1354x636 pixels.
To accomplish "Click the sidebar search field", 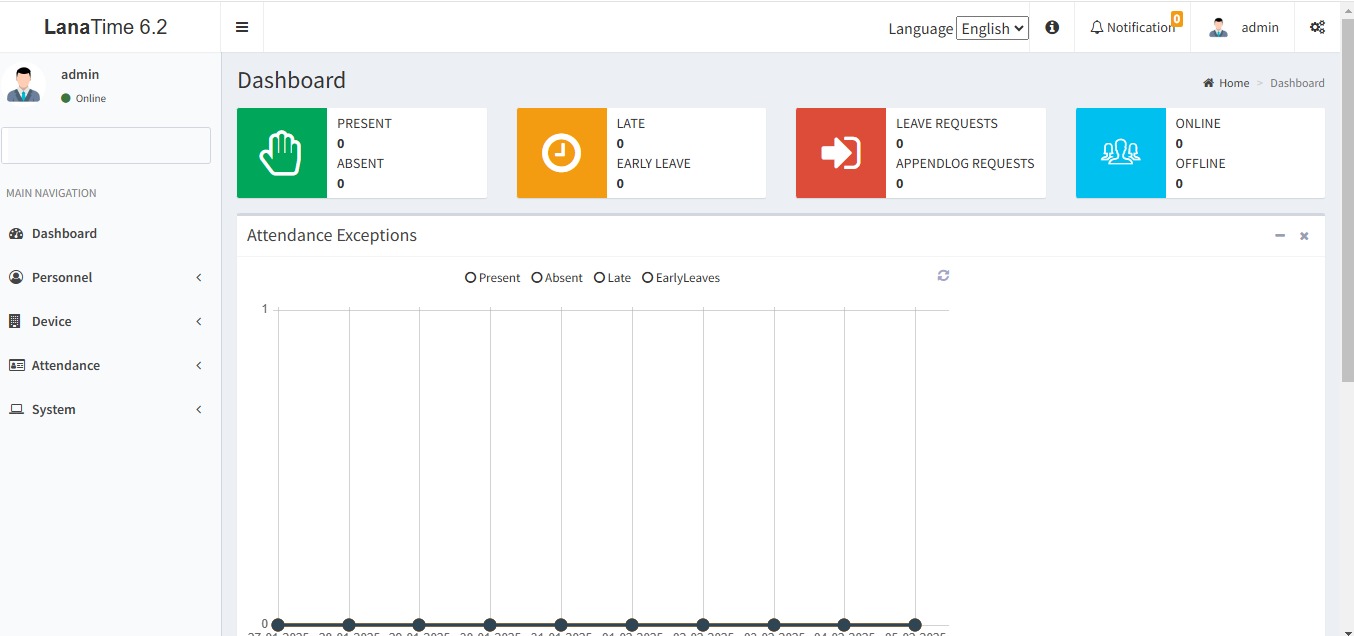I will pos(106,145).
